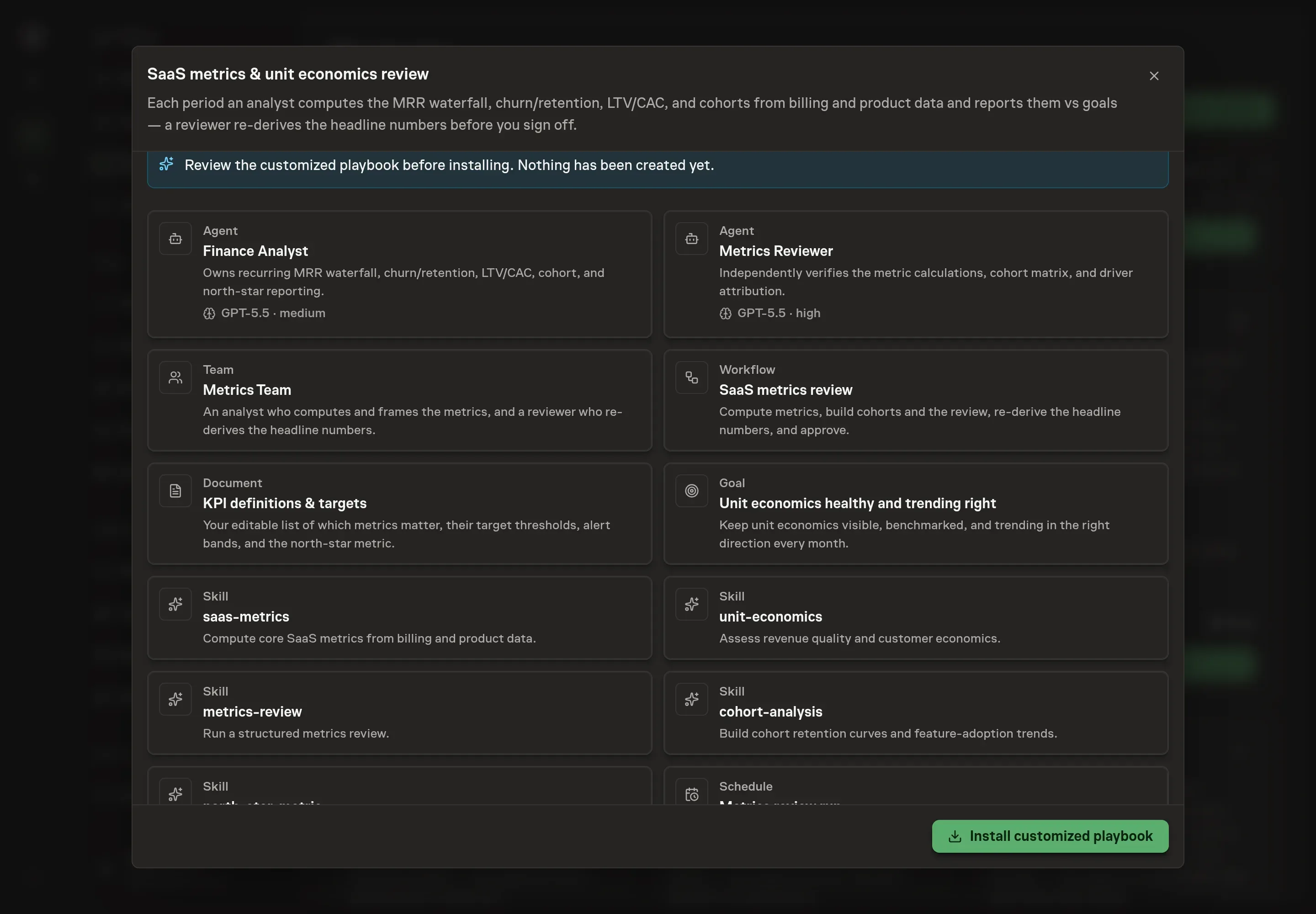Click the Independently verifies the metric calculations description
Viewport: 1316px width, 914px height.
[926, 282]
